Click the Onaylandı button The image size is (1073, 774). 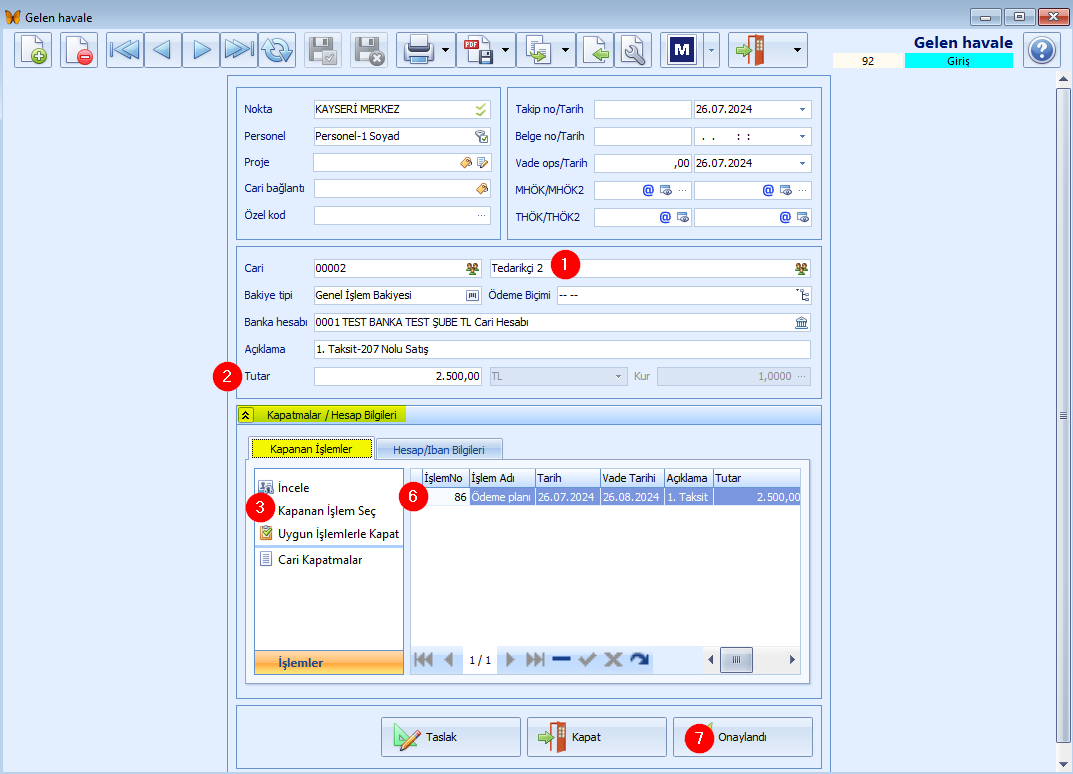742,737
